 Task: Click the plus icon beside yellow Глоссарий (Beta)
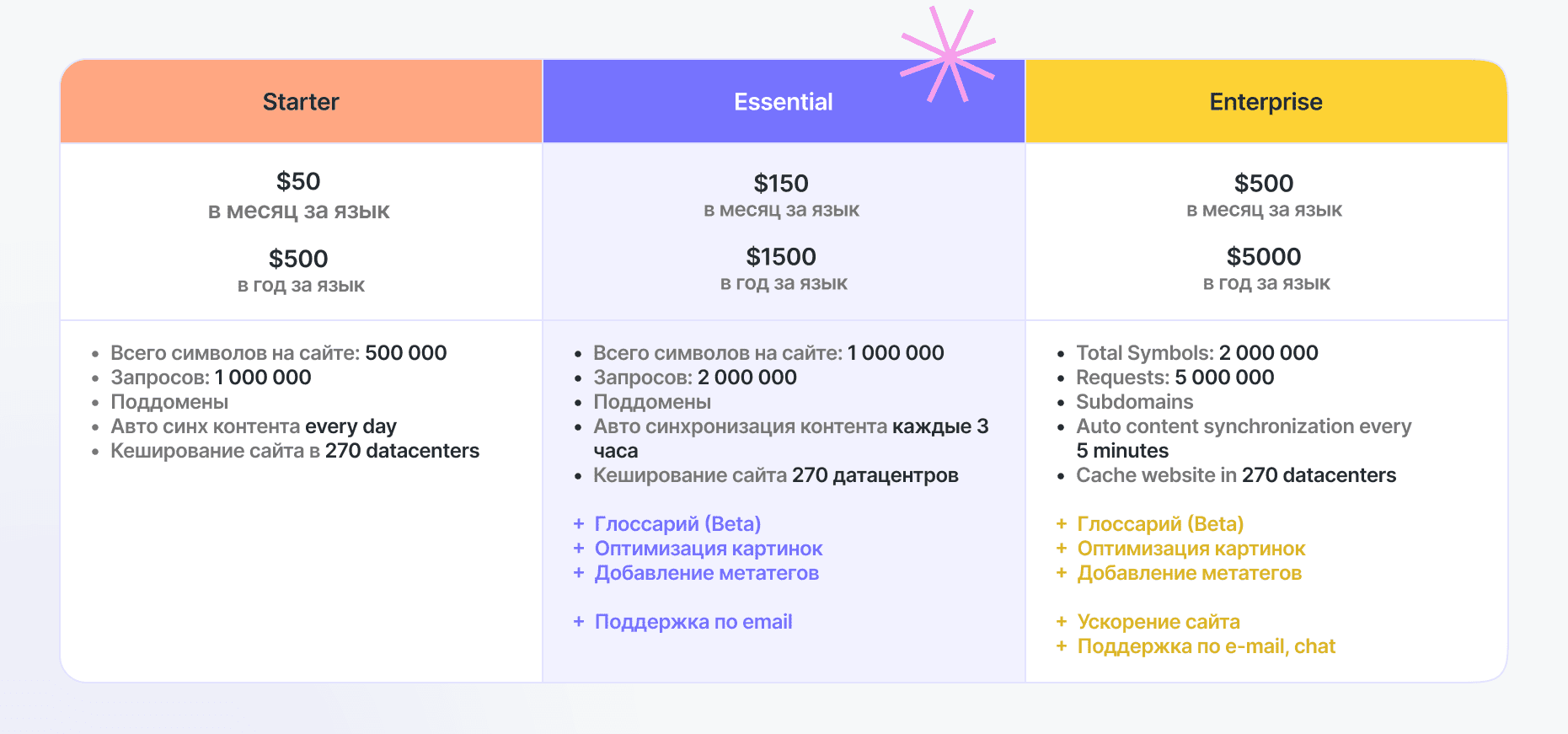pos(1062,524)
